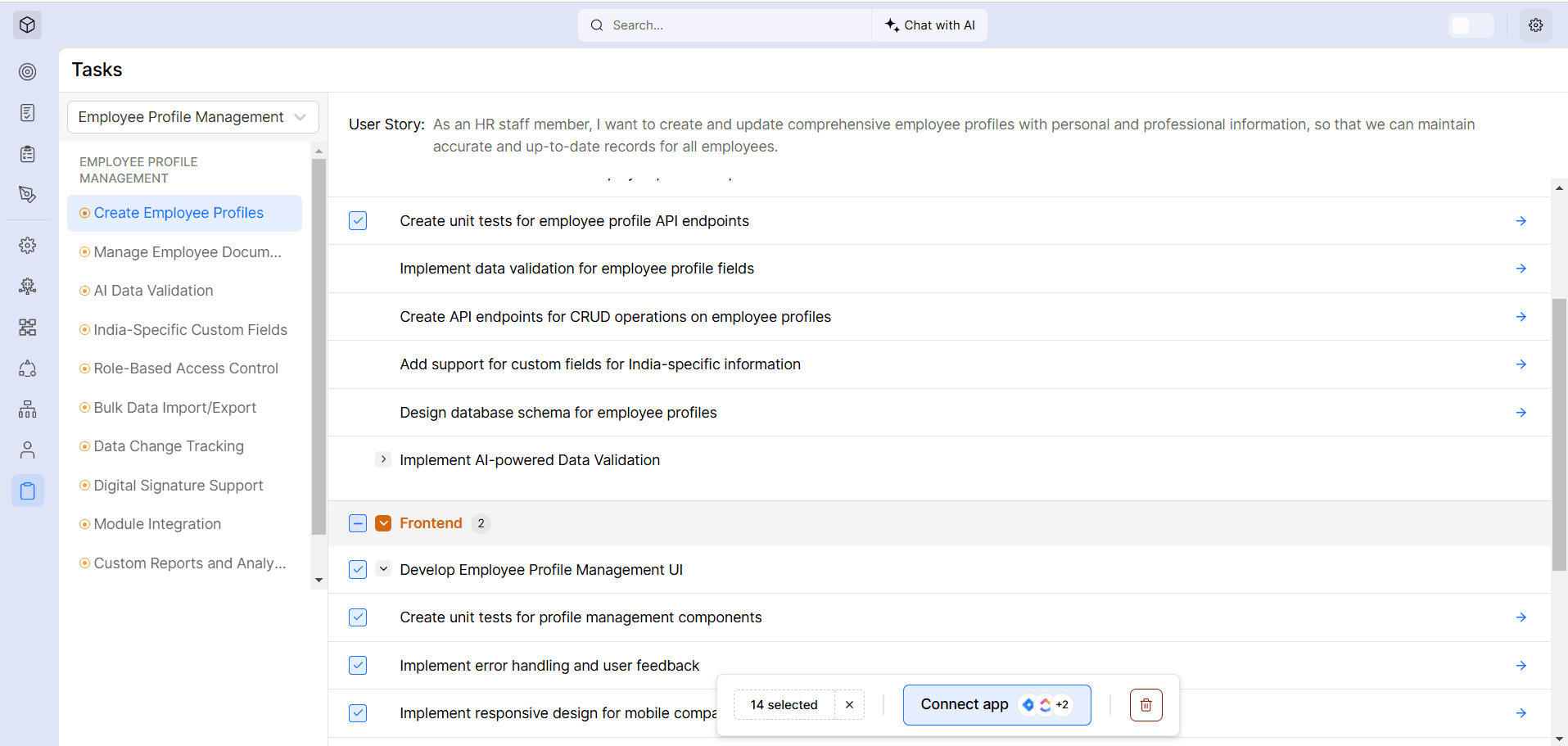Select Role-Based Access Control in the sidebar
The width and height of the screenshot is (1568, 746).
pos(185,368)
